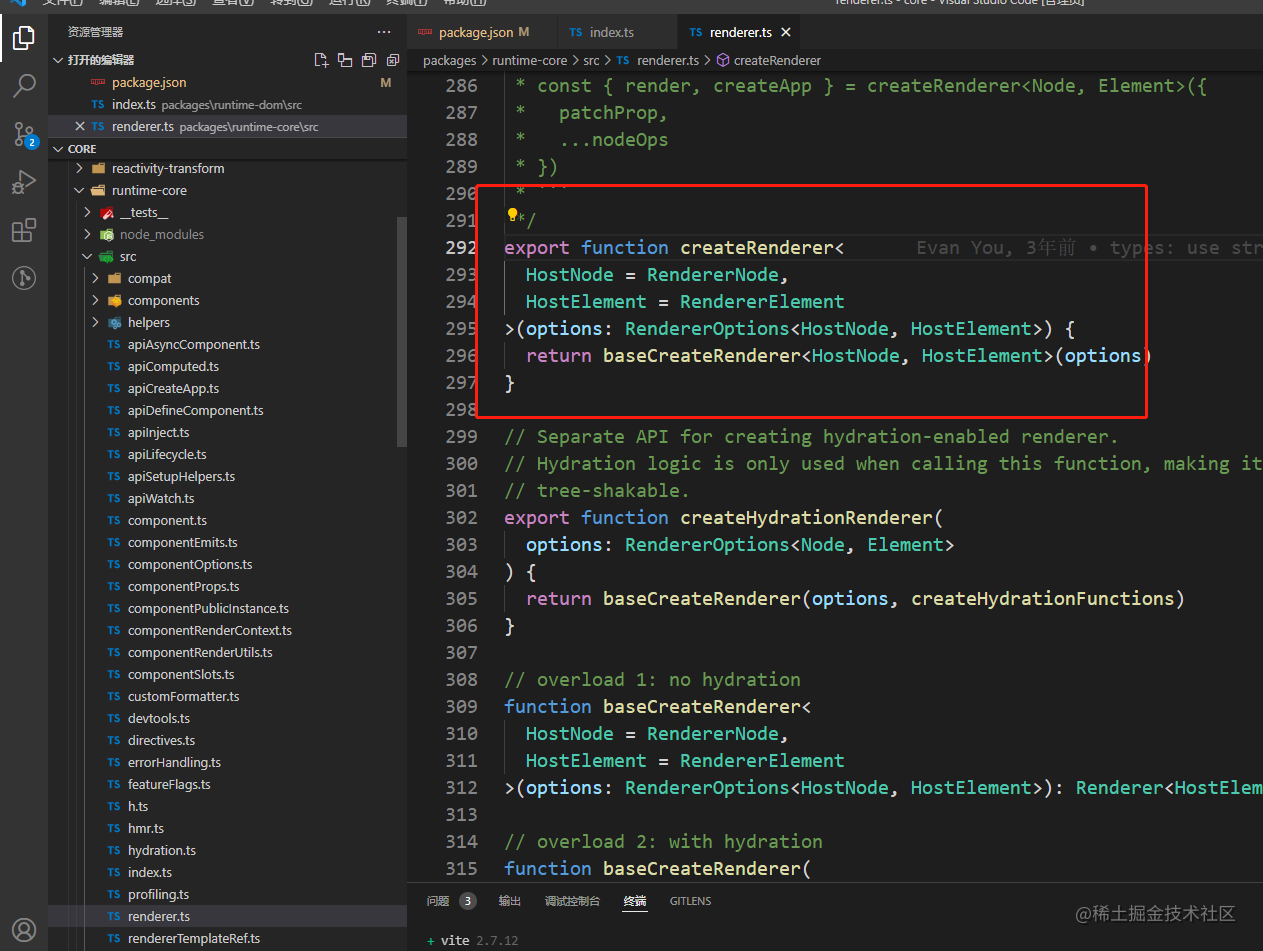
Task: Close renderer.ts in open editors list
Action: pos(80,126)
